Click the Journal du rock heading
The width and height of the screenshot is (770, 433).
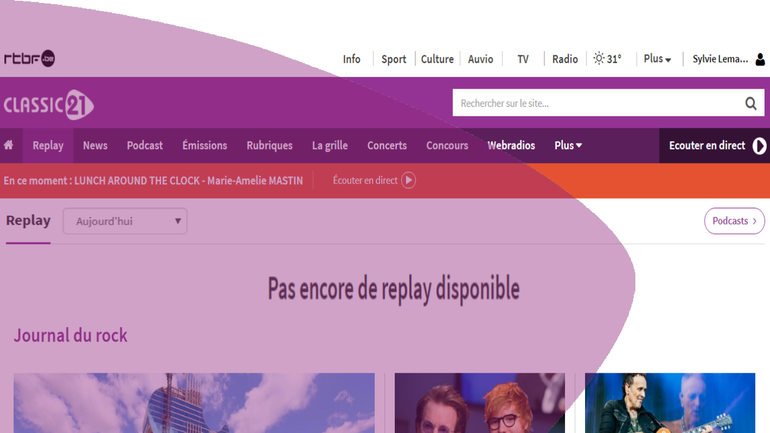point(70,335)
